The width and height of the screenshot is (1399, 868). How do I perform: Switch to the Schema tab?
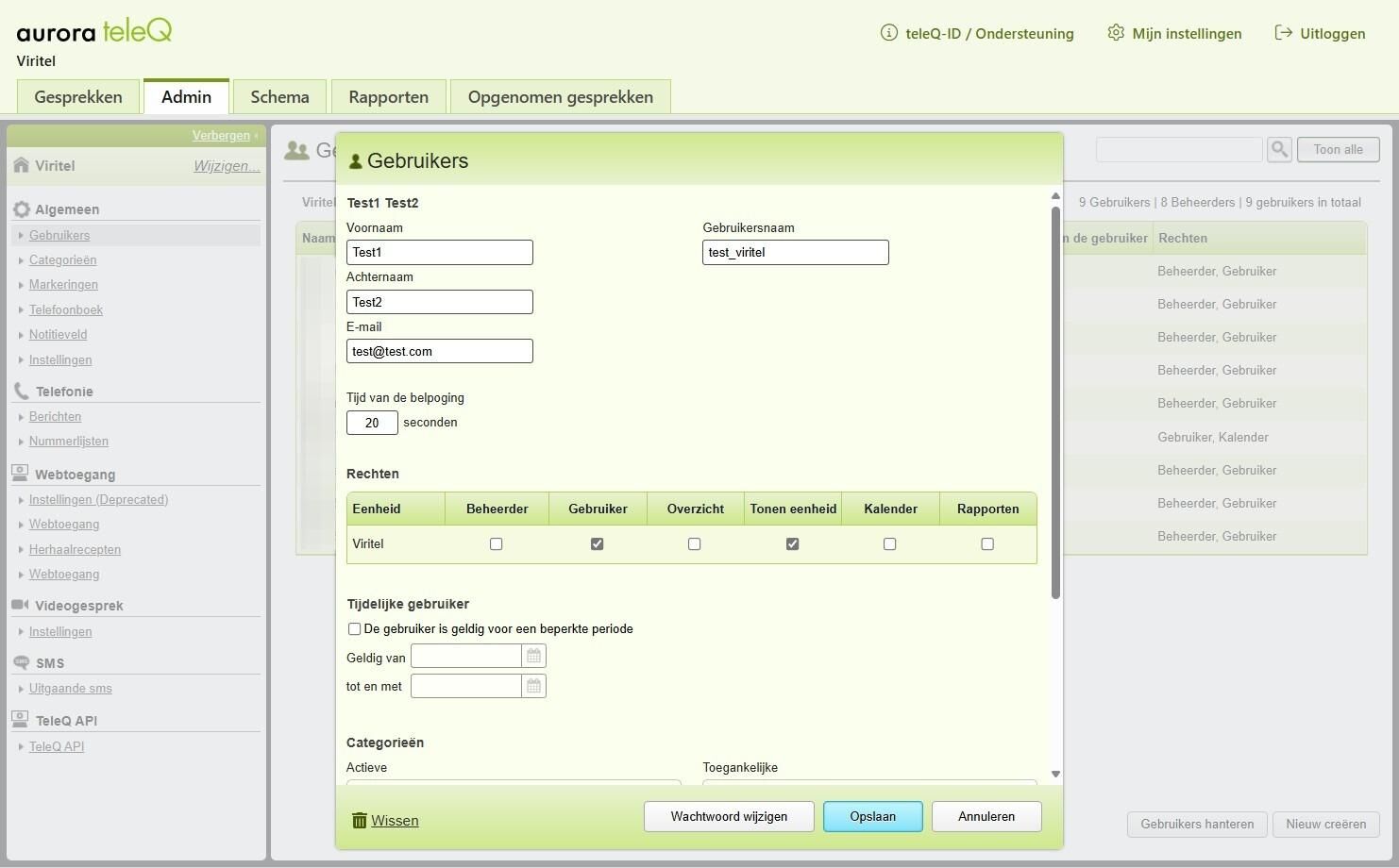click(x=279, y=97)
